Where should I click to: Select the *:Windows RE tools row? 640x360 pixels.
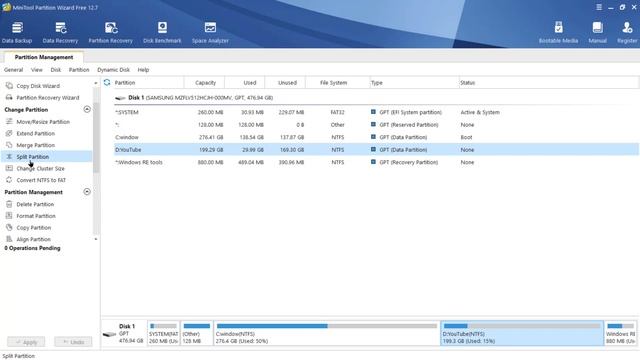pyautogui.click(x=376, y=162)
